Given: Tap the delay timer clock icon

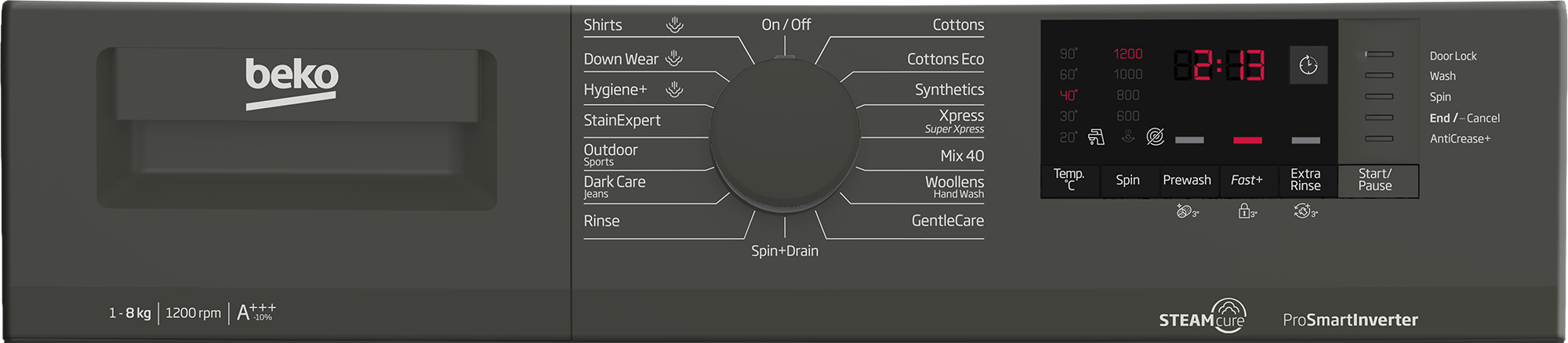Looking at the screenshot, I should 1308,65.
